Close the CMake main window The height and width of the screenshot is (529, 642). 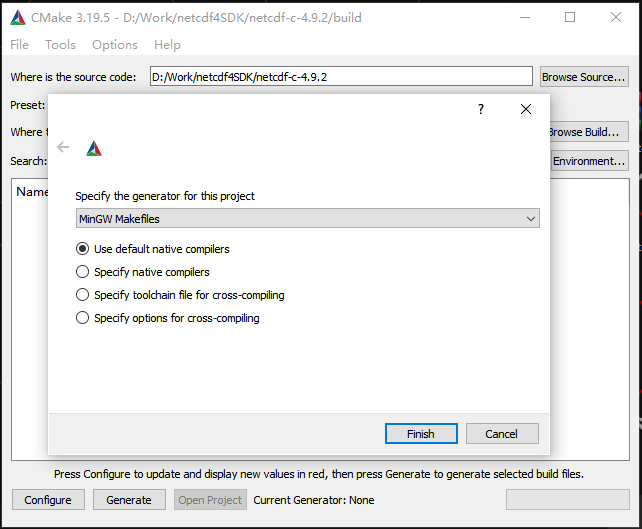(x=616, y=18)
